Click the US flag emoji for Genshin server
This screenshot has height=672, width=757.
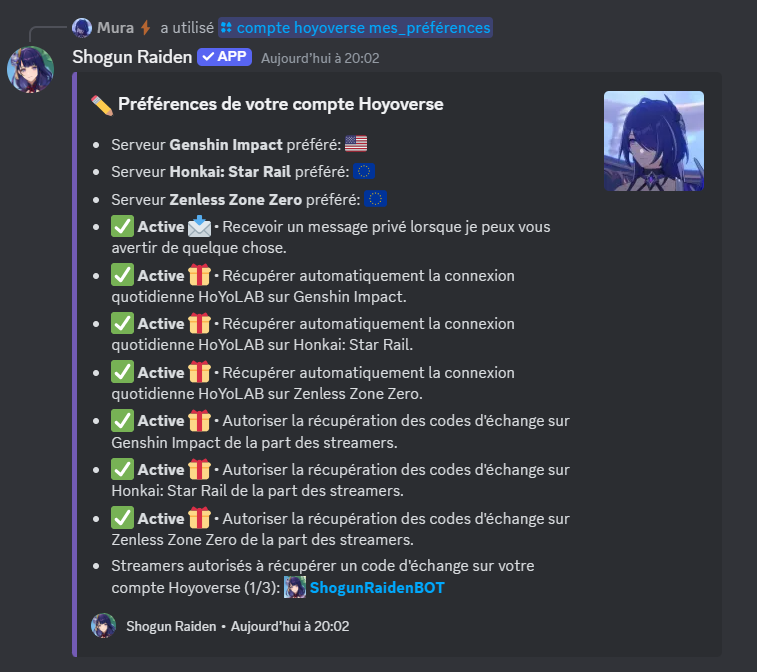pos(356,144)
